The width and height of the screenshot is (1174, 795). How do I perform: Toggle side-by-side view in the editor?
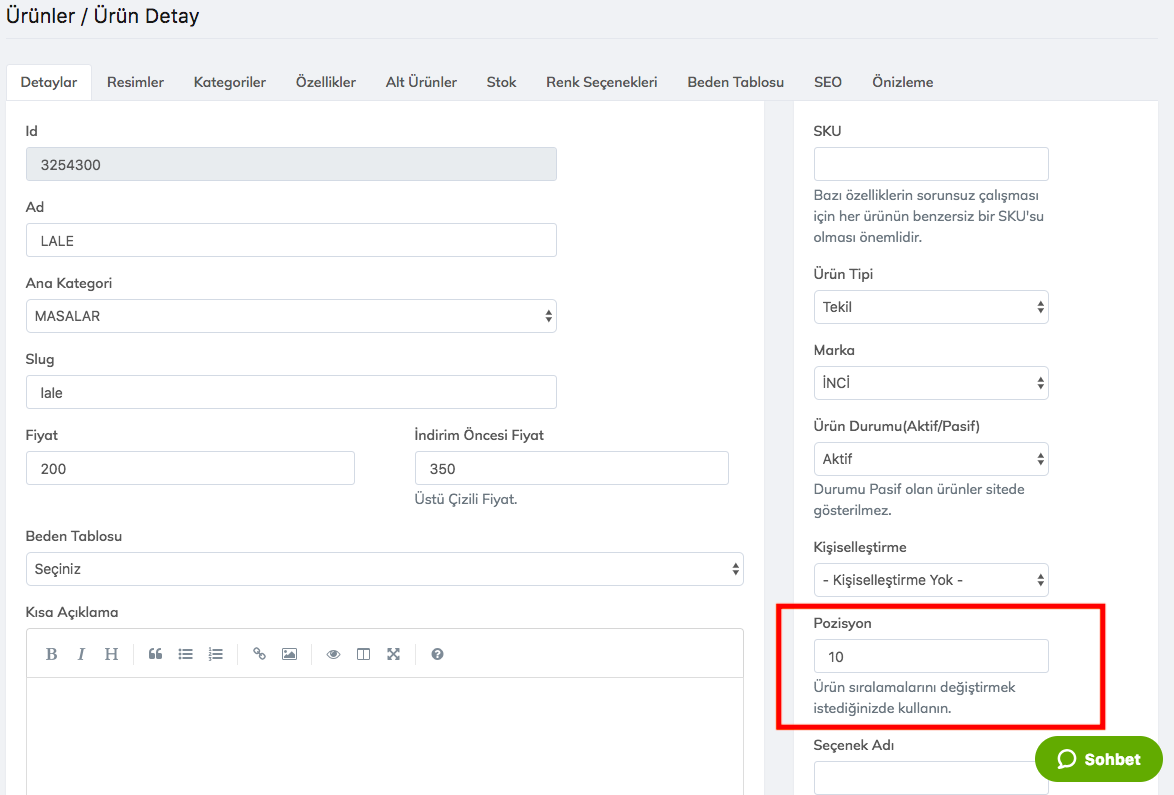click(363, 654)
